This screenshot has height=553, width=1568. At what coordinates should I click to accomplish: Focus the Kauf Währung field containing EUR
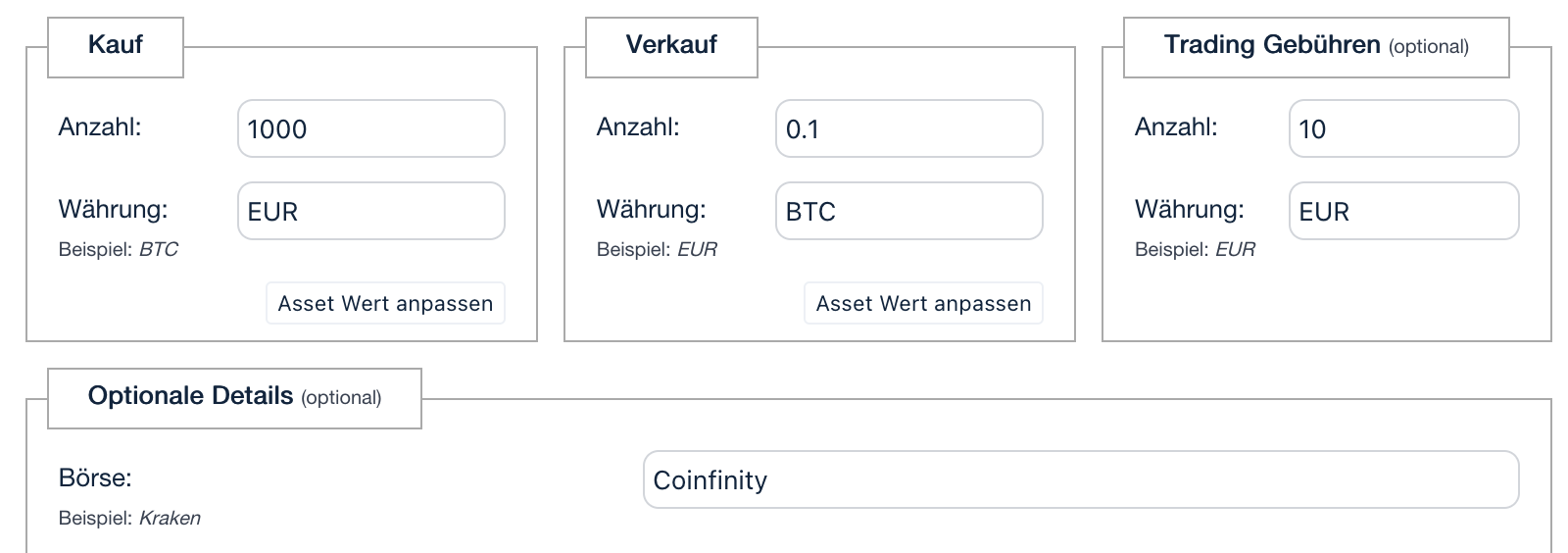370,211
